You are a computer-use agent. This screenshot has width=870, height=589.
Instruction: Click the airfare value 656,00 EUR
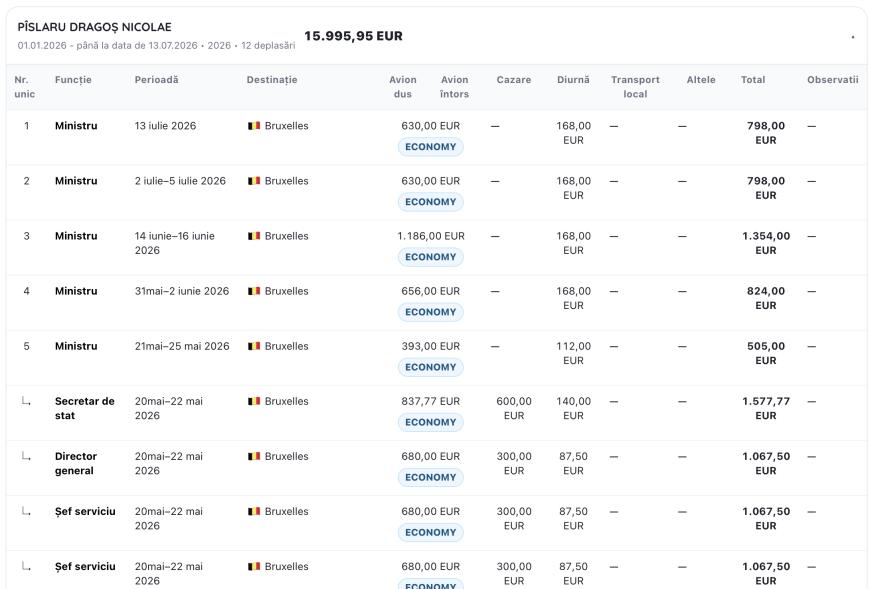coord(431,291)
